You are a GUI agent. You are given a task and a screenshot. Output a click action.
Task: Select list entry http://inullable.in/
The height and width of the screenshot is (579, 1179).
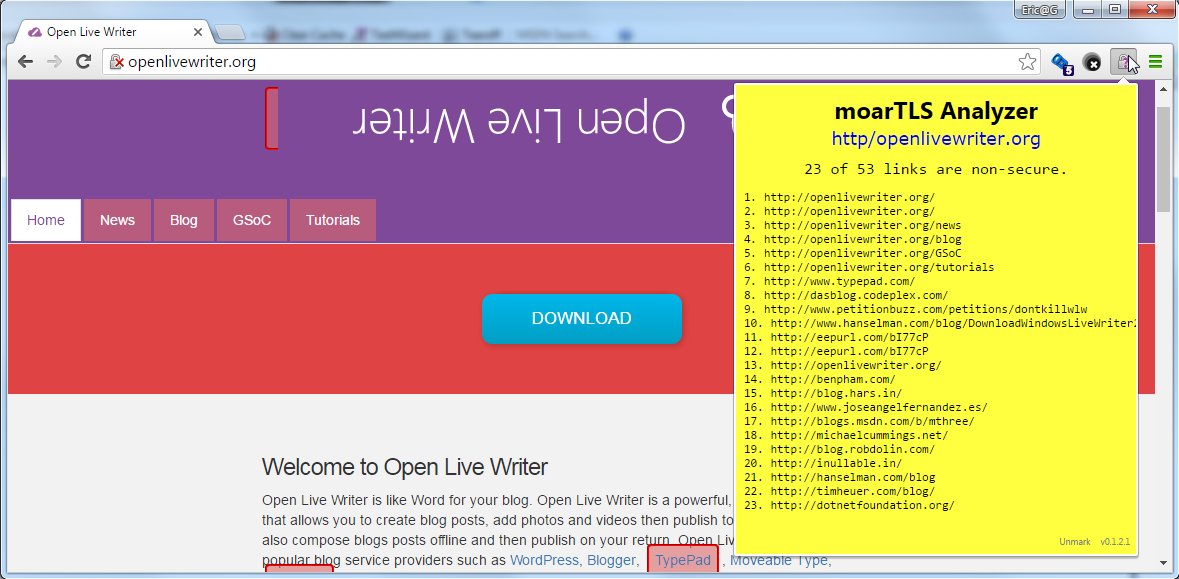836,463
